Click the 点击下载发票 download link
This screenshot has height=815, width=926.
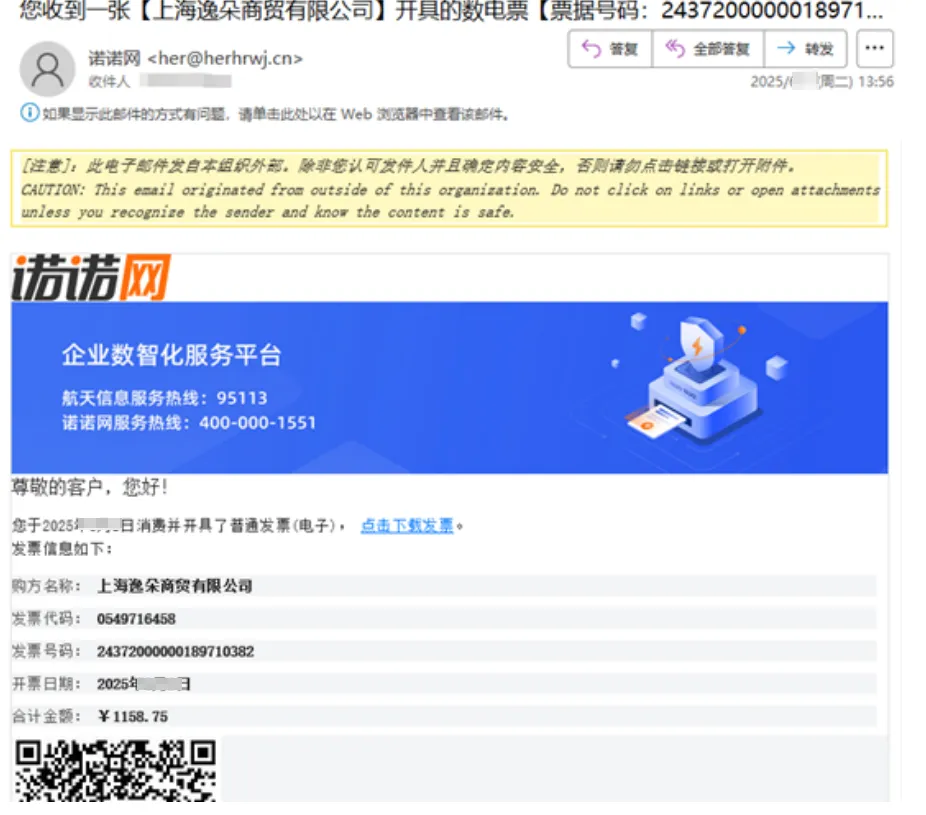(407, 526)
